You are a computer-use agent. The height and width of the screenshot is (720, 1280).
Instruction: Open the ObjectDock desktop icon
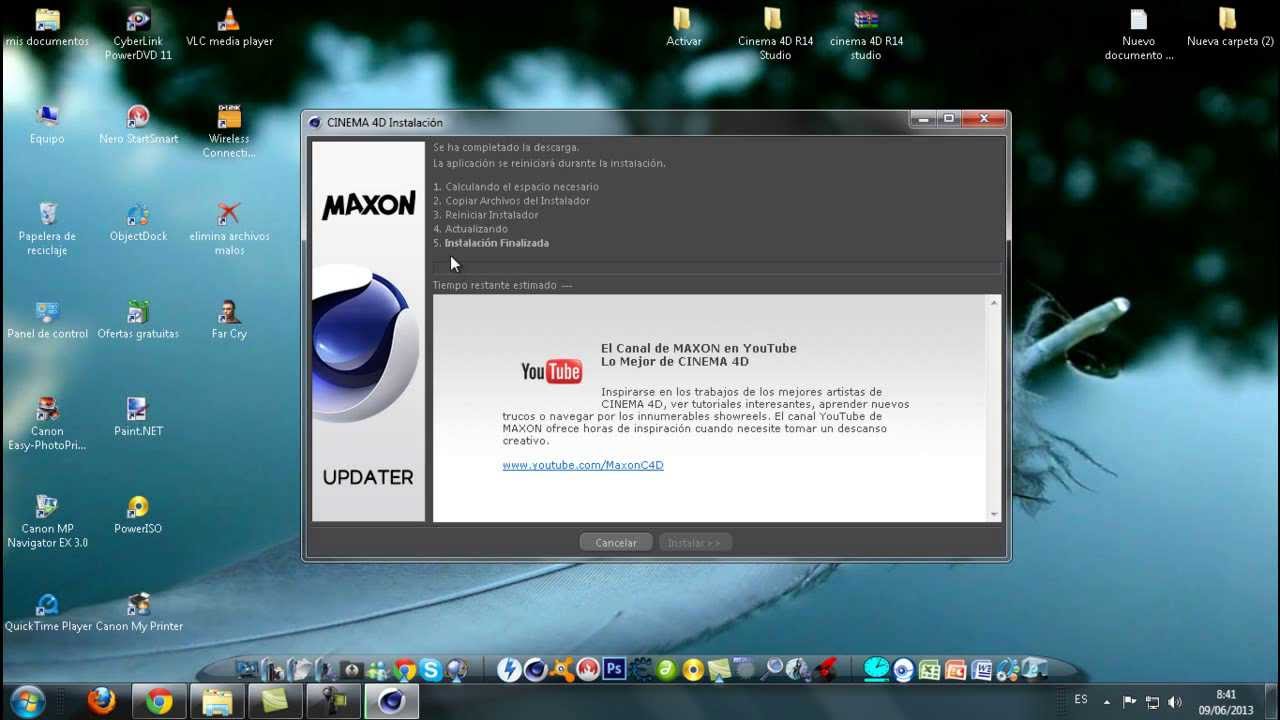pos(138,222)
